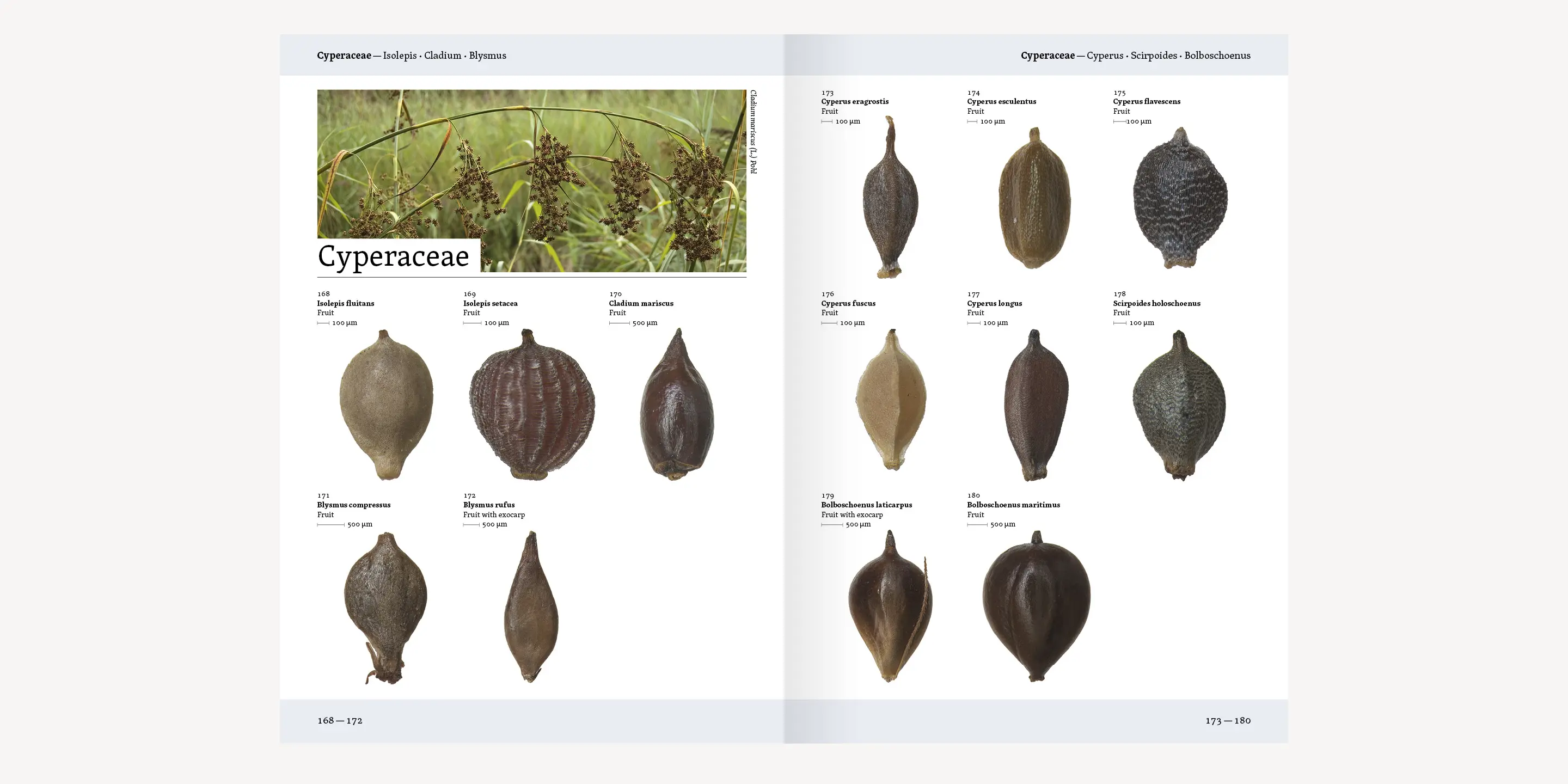Viewport: 1568px width, 784px height.
Task: Click the 'Blysmus rufus' species name
Action: pyautogui.click(x=489, y=505)
